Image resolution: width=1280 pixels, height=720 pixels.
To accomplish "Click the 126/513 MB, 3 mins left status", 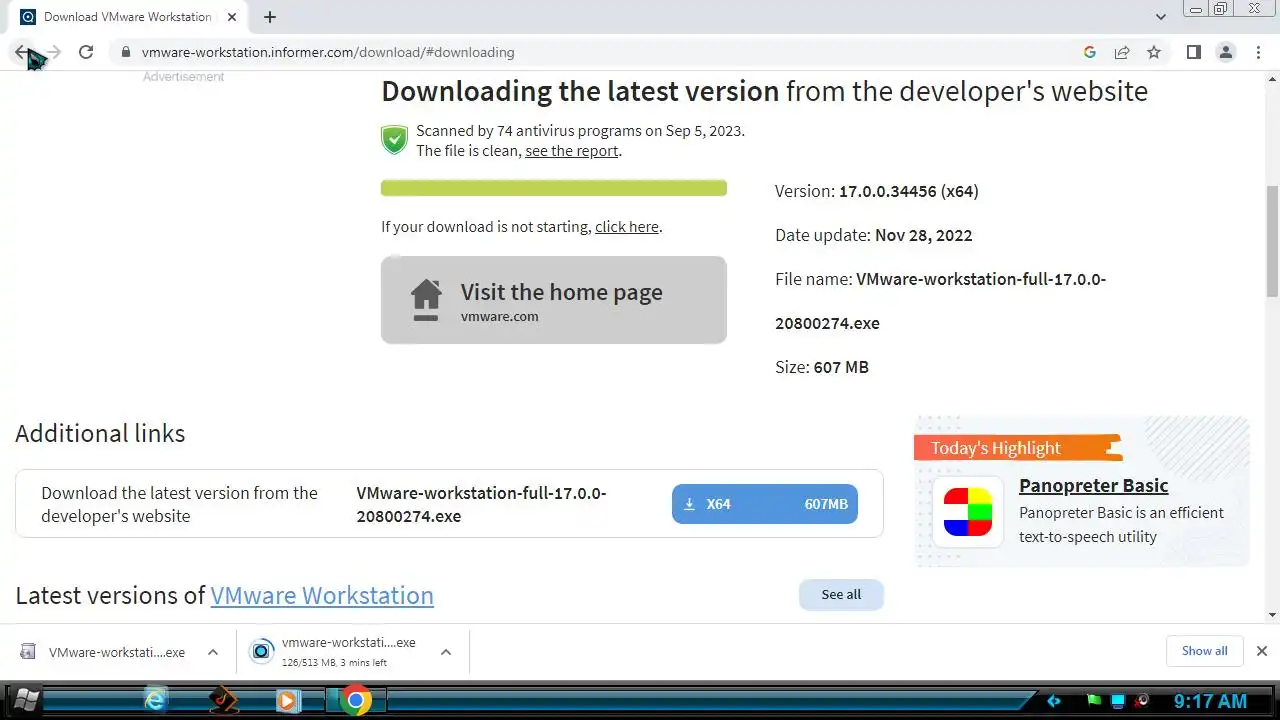I will tap(334, 662).
